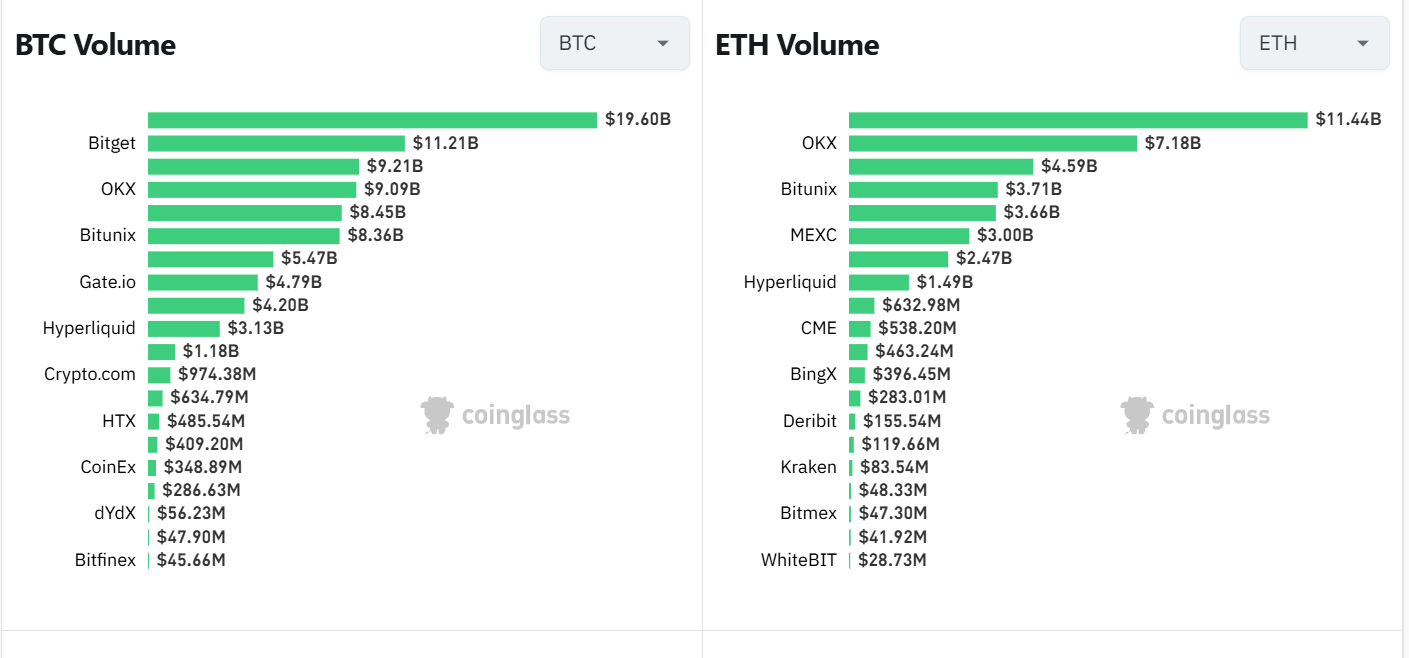This screenshot has height=658, width=1409.
Task: Click the Coinglass watermark text beside ETH logo
Action: pyautogui.click(x=1216, y=415)
